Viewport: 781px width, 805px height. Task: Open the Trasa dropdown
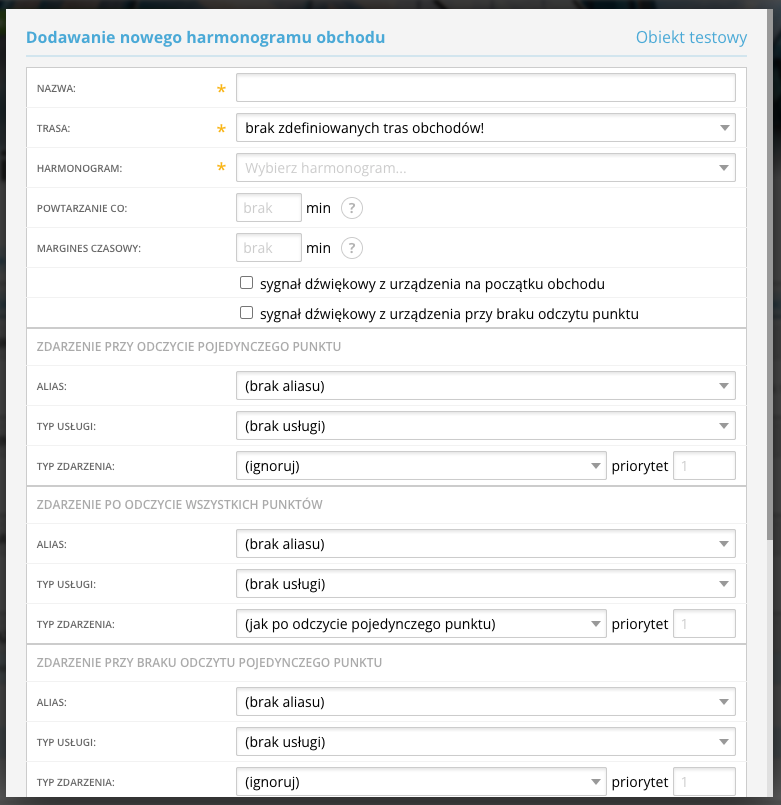pos(485,128)
